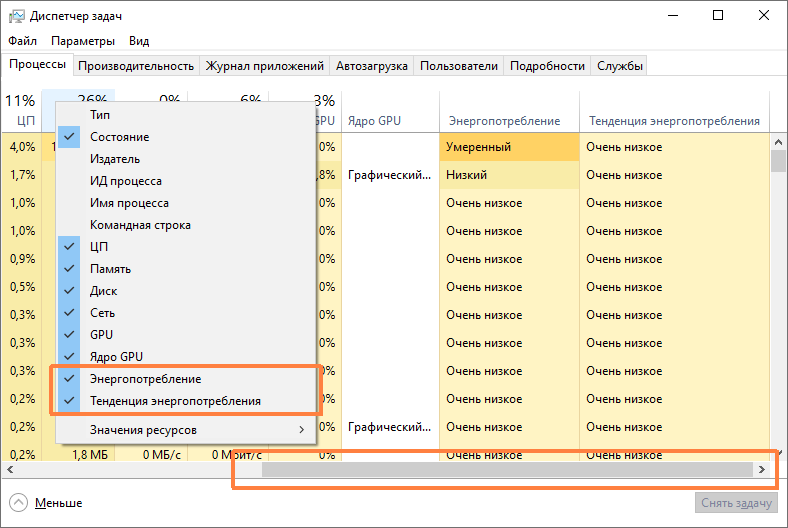Disable the Состояние column option
The width and height of the screenshot is (788, 528).
(119, 137)
